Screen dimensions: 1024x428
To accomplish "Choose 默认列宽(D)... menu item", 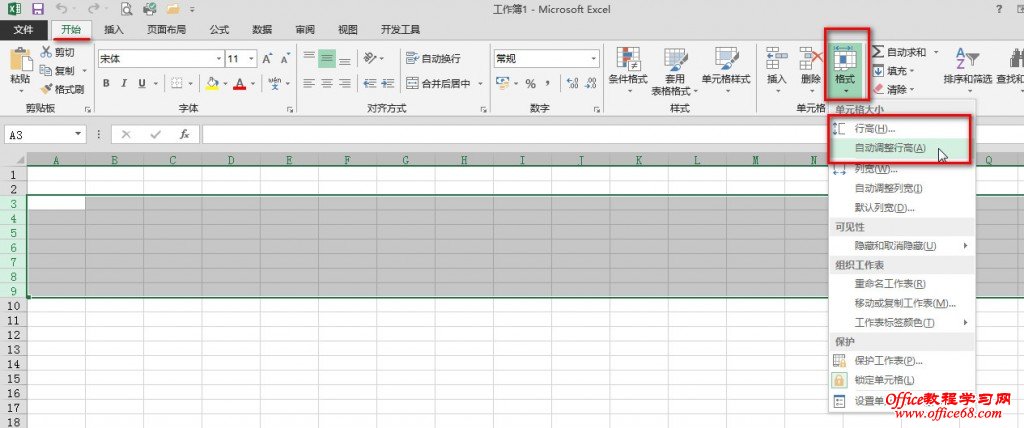I will click(x=901, y=208).
